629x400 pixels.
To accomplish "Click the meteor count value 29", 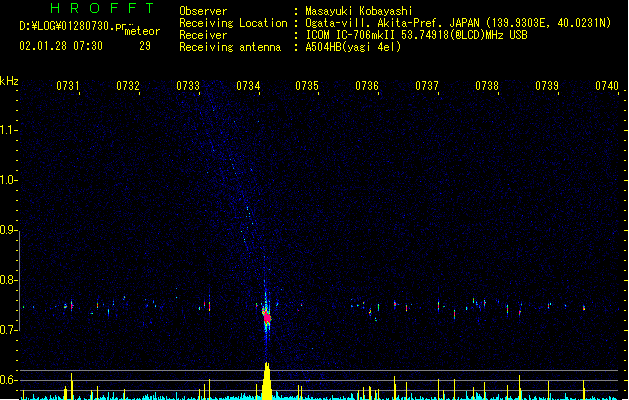I will click(145, 46).
